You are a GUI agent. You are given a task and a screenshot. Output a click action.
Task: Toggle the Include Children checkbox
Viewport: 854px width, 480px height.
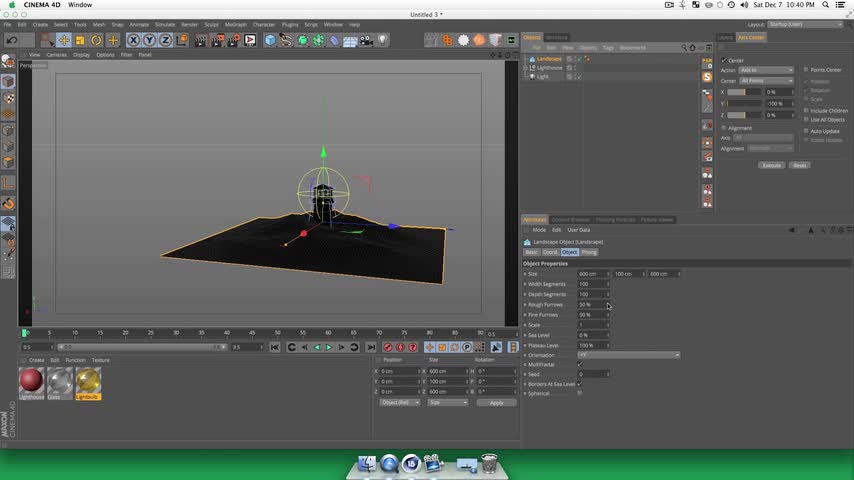(x=807, y=110)
